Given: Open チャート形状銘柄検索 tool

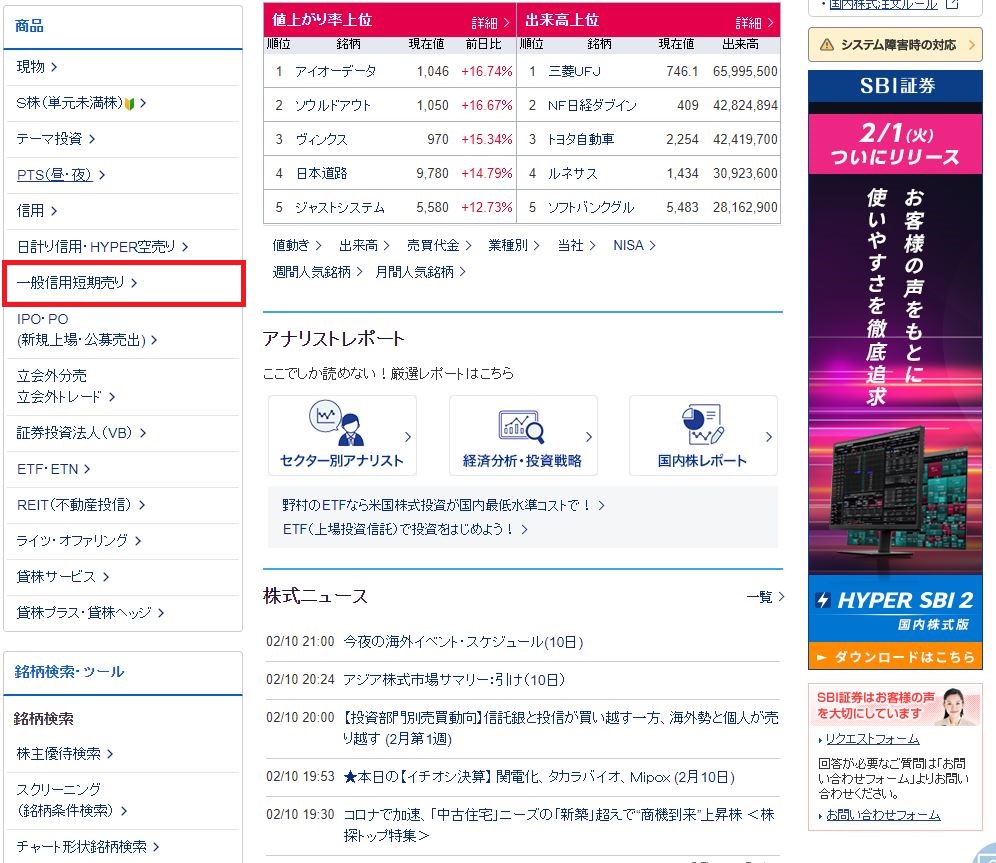Looking at the screenshot, I should click(88, 846).
